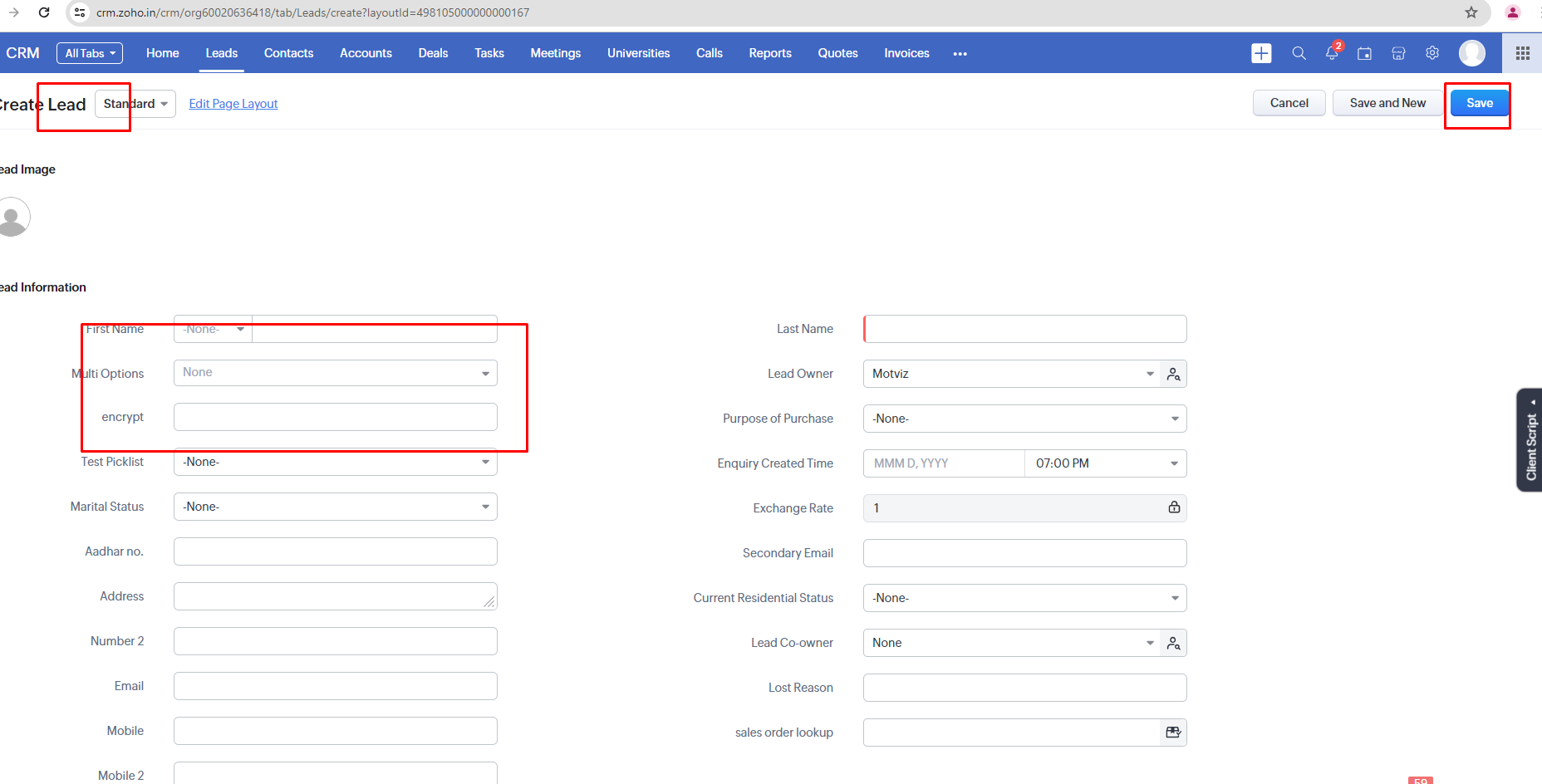Open the All Tabs dropdown
The height and width of the screenshot is (784, 1542).
point(90,53)
